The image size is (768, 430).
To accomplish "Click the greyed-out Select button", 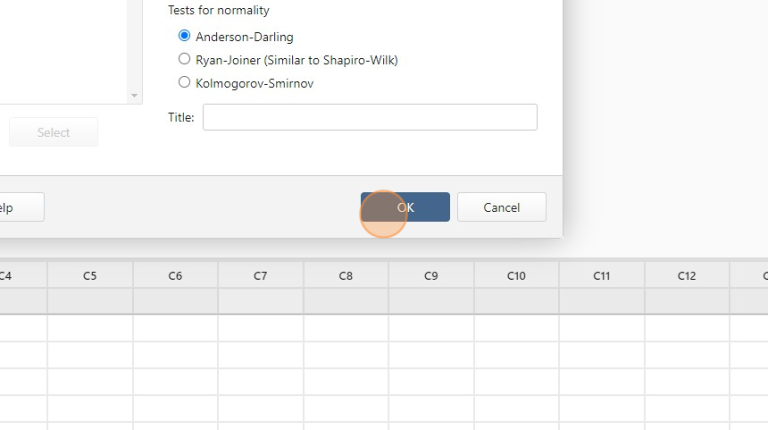I will point(54,132).
